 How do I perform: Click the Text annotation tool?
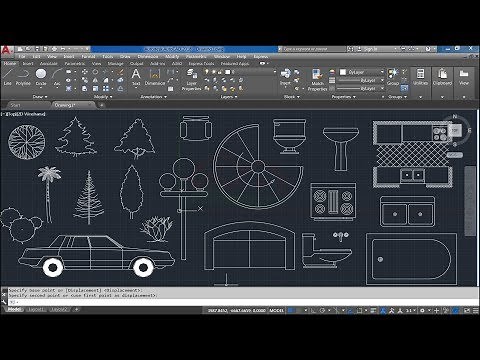coord(136,77)
